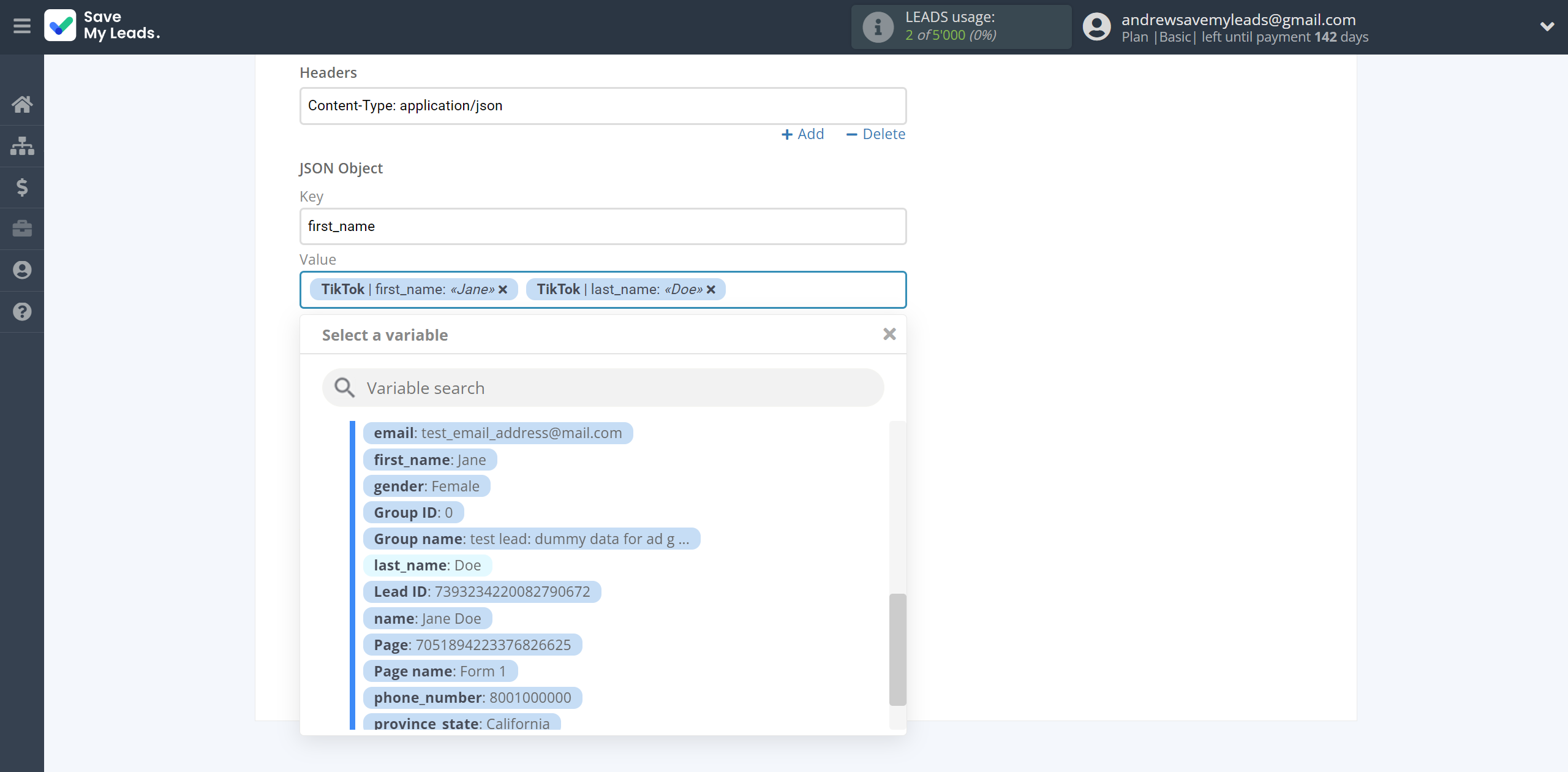Click the Key field with first_name
This screenshot has width=1568, height=772.
603,227
